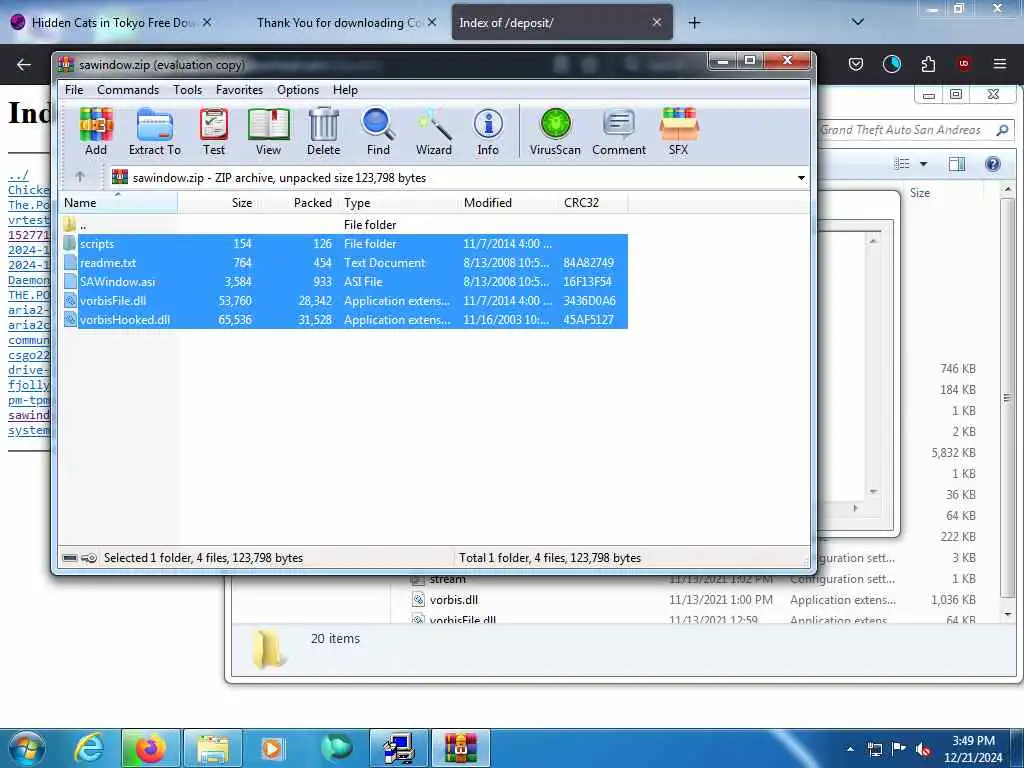Select vorbisHooked.dll in the archive

tap(344, 319)
